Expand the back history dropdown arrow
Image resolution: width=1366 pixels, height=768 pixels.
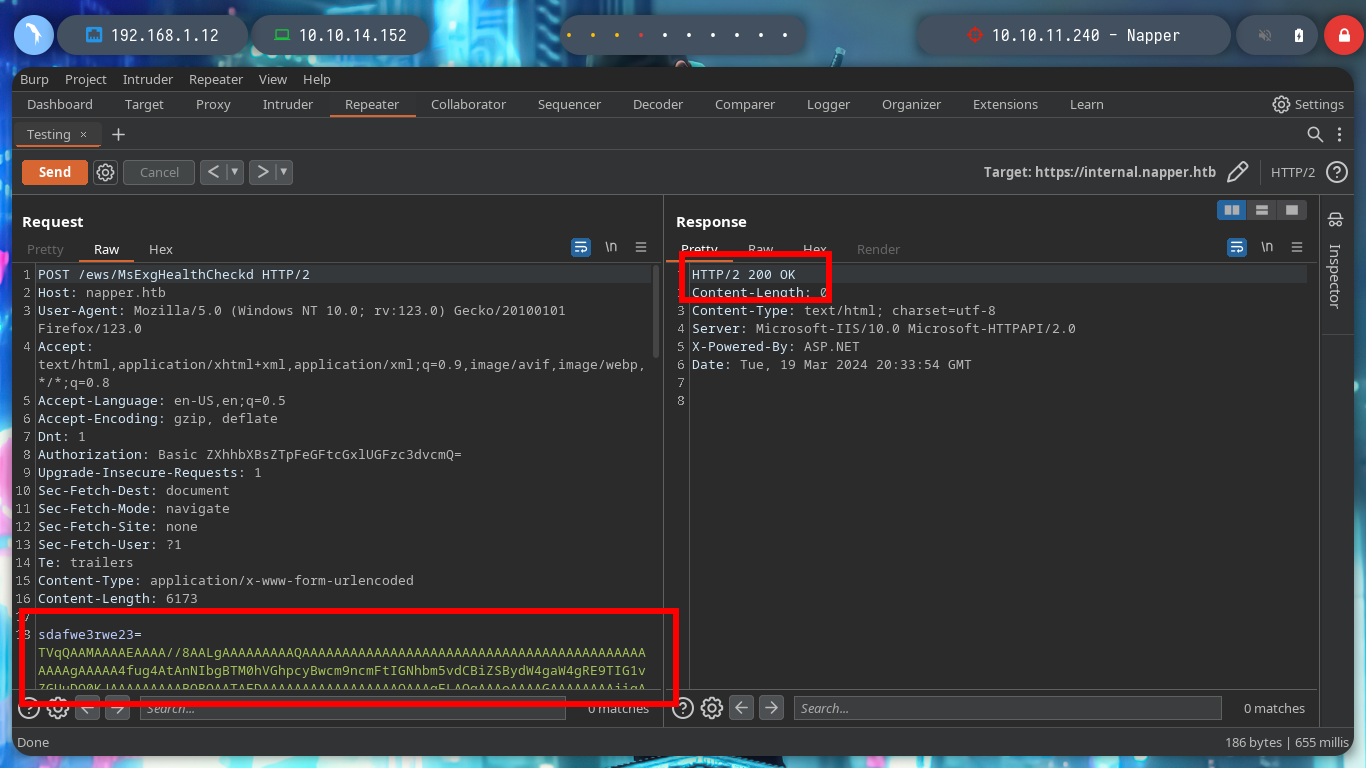(235, 172)
